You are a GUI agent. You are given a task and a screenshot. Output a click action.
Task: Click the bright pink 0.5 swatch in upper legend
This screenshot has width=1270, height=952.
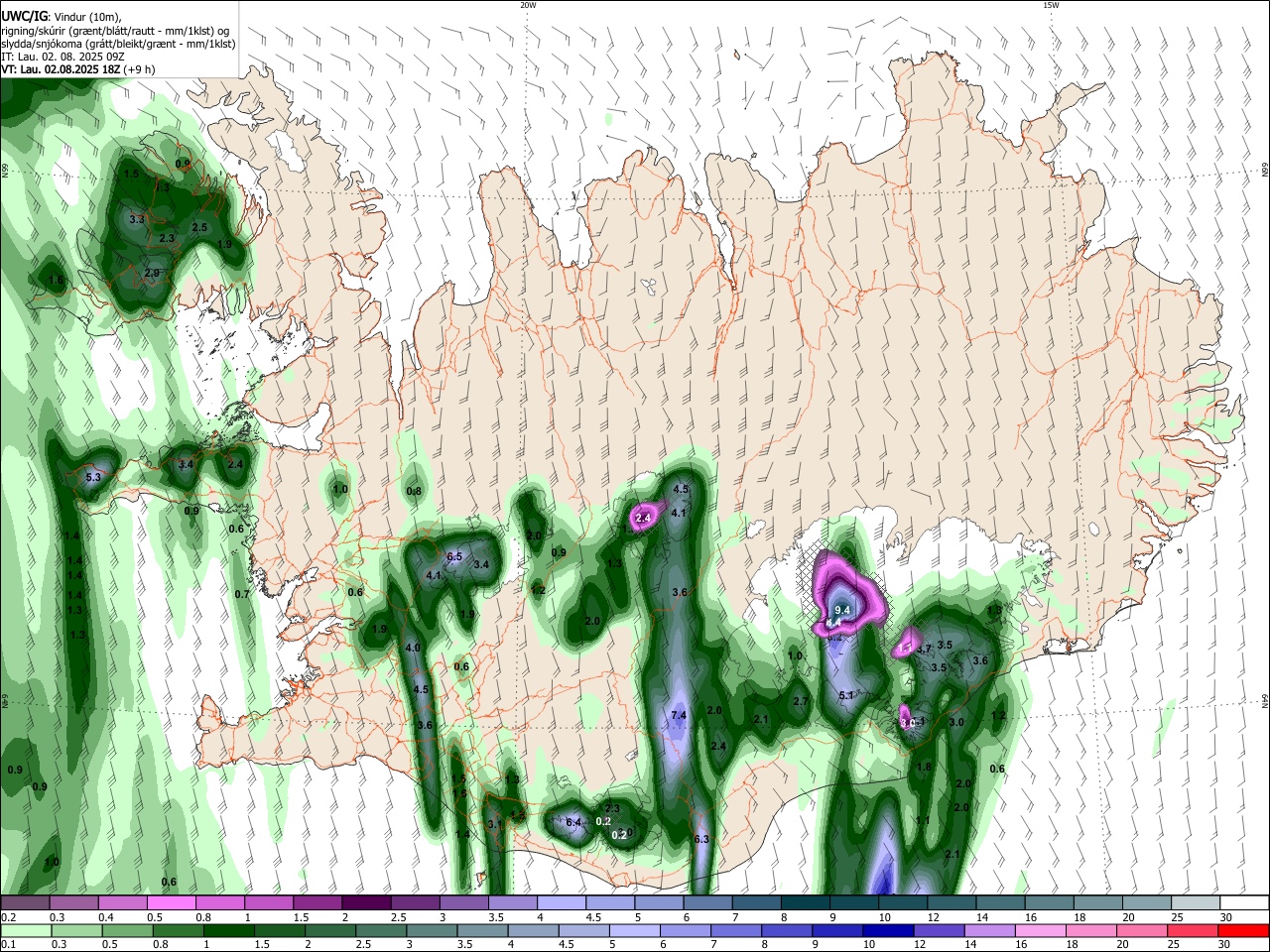pyautogui.click(x=171, y=903)
